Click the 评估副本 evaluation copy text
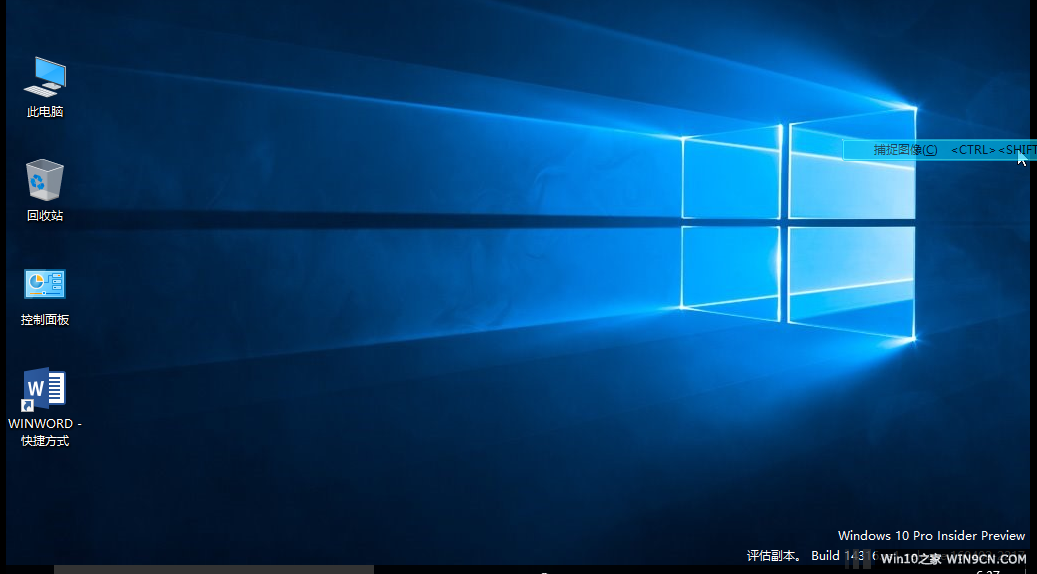The image size is (1037, 574). tap(773, 555)
